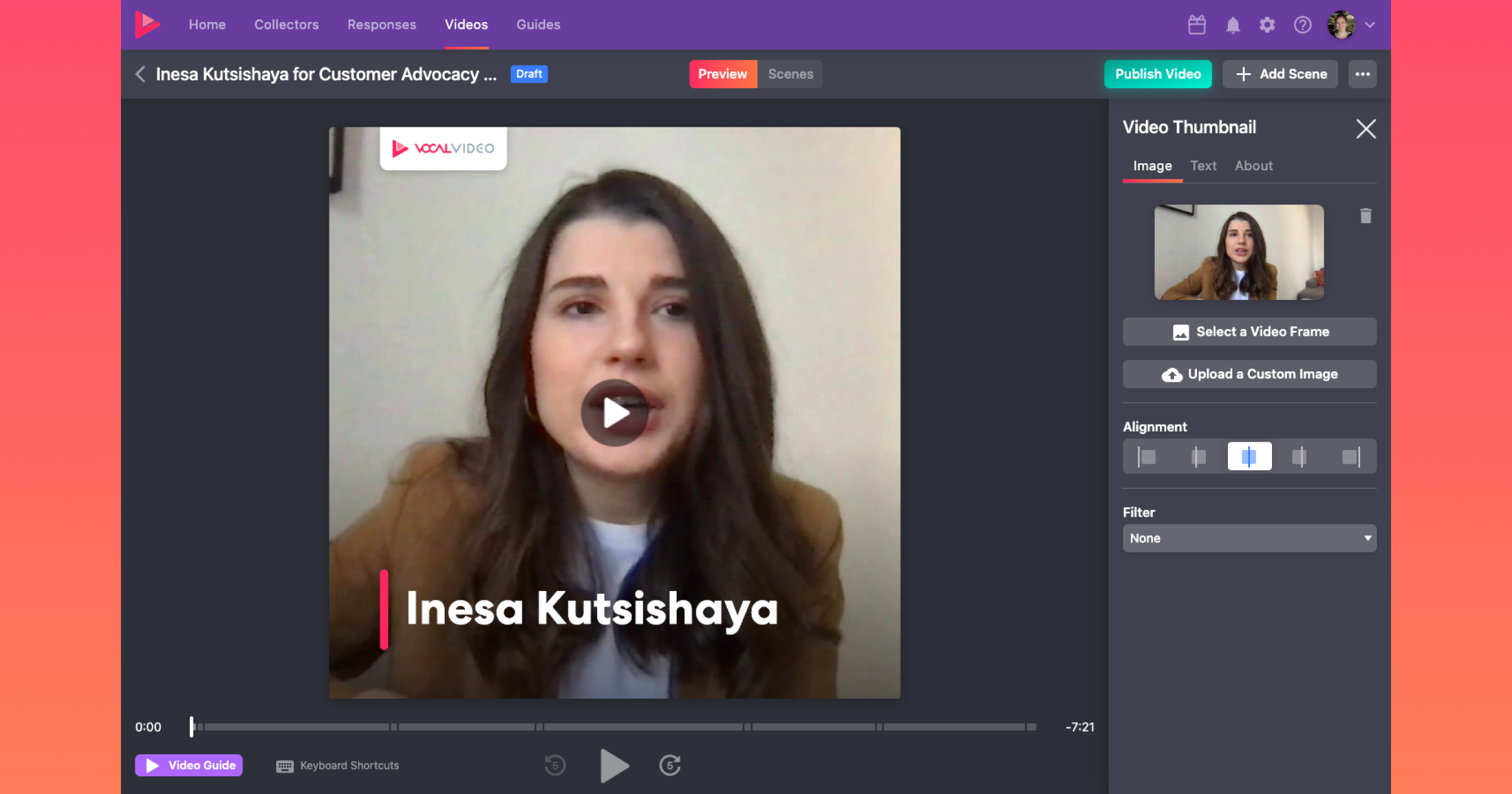Go back using left chevron arrow
This screenshot has height=794, width=1512.
pyautogui.click(x=140, y=74)
